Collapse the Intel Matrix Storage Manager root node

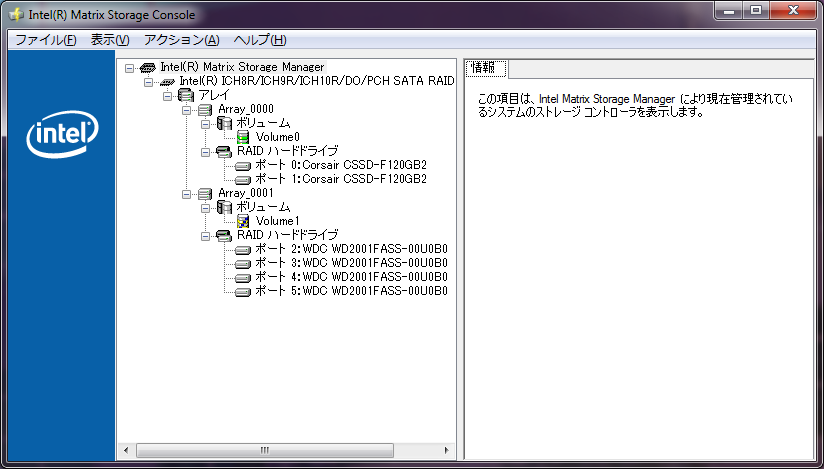click(x=129, y=68)
